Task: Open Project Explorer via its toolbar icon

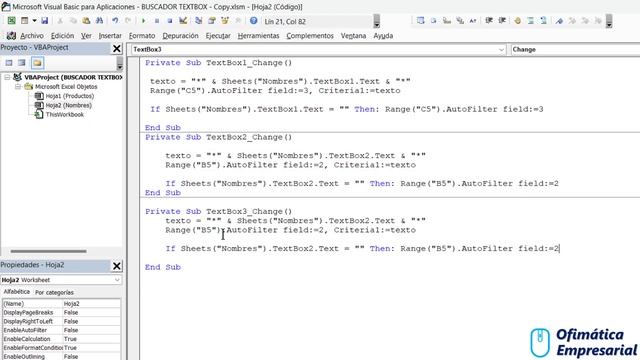Action: point(198,21)
